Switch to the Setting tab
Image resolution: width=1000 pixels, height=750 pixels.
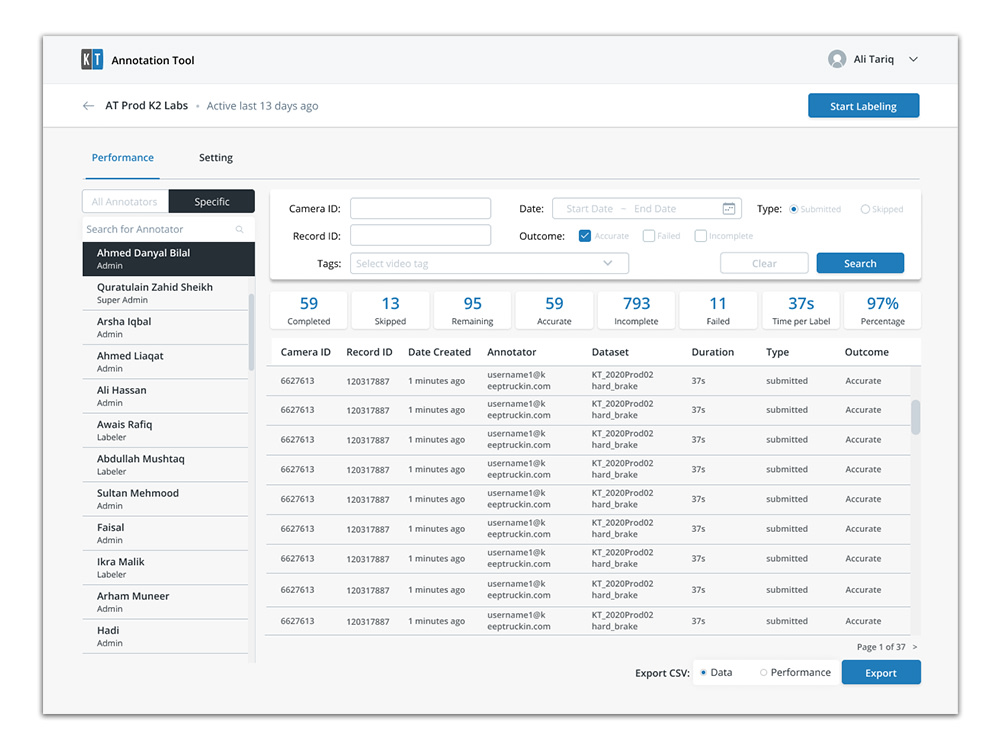pyautogui.click(x=215, y=157)
